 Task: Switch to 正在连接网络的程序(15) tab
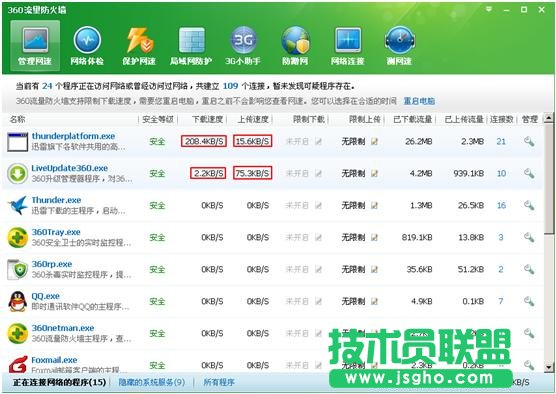[60, 382]
